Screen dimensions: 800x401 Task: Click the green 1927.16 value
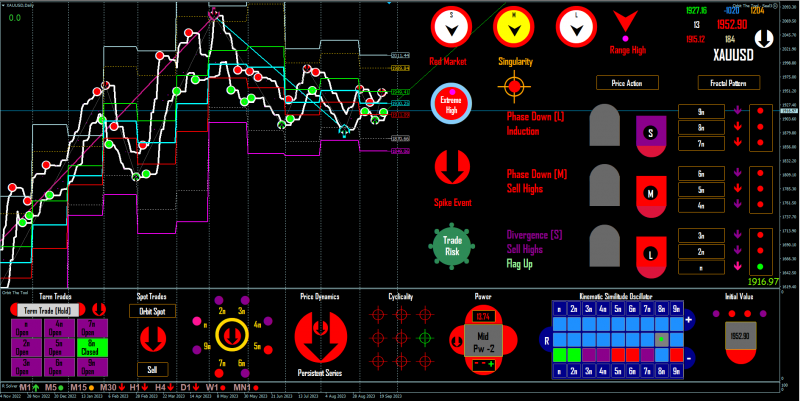click(x=696, y=10)
